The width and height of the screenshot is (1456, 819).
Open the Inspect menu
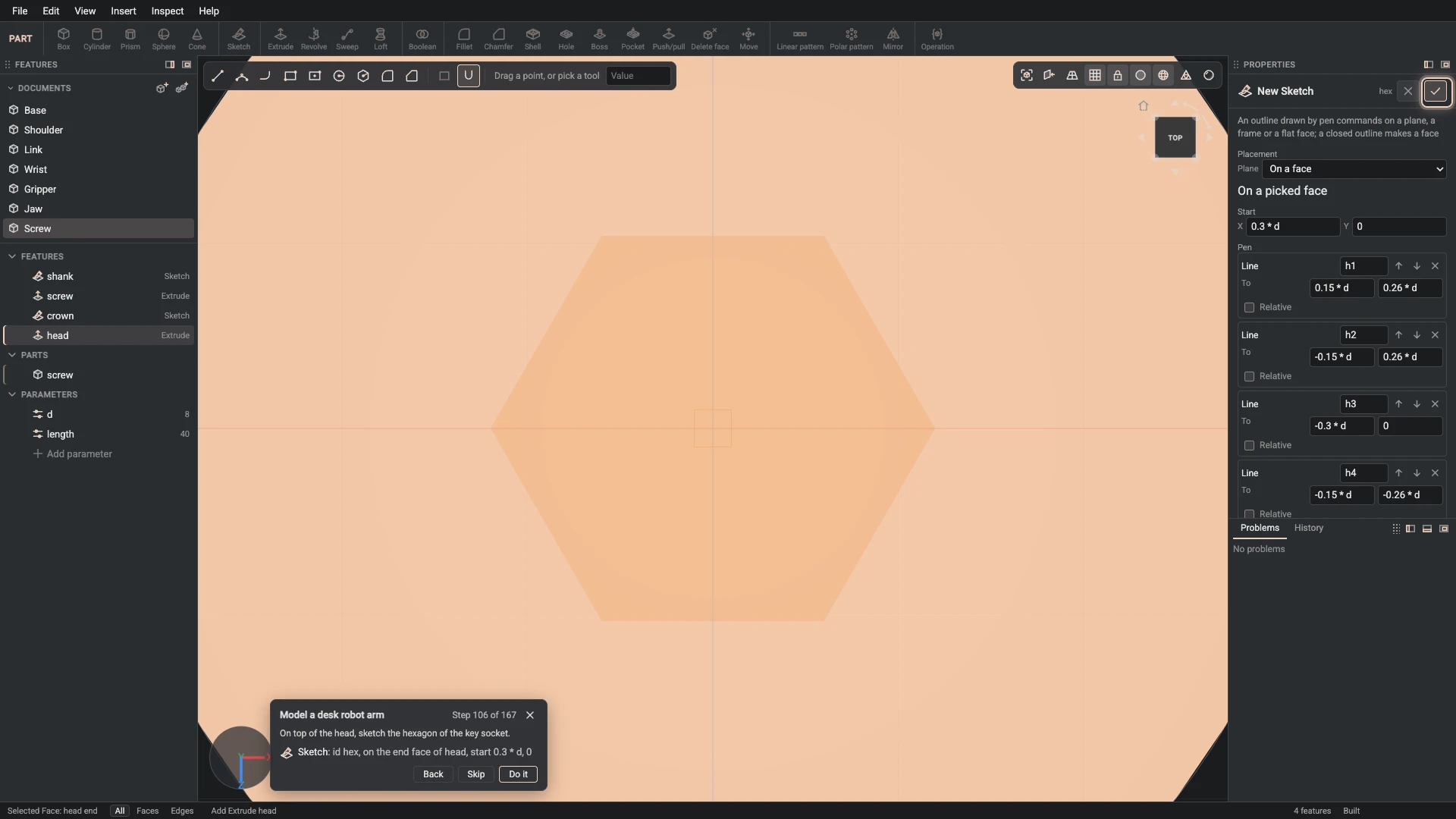click(x=167, y=11)
